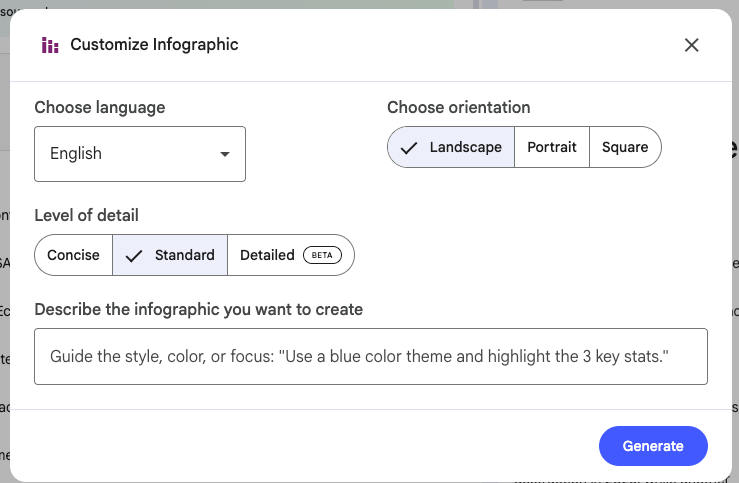
Task: Click the Choose orientation label
Action: 459,107
